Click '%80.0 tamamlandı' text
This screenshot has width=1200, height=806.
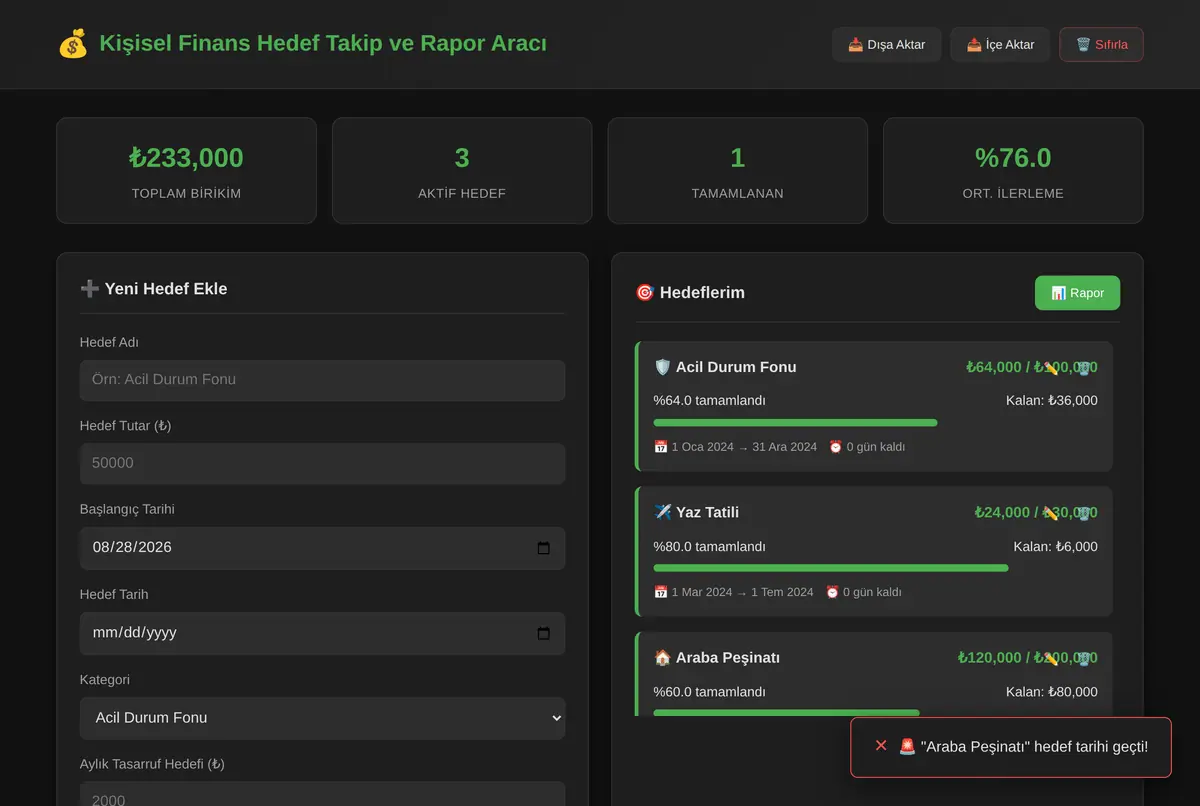[710, 547]
